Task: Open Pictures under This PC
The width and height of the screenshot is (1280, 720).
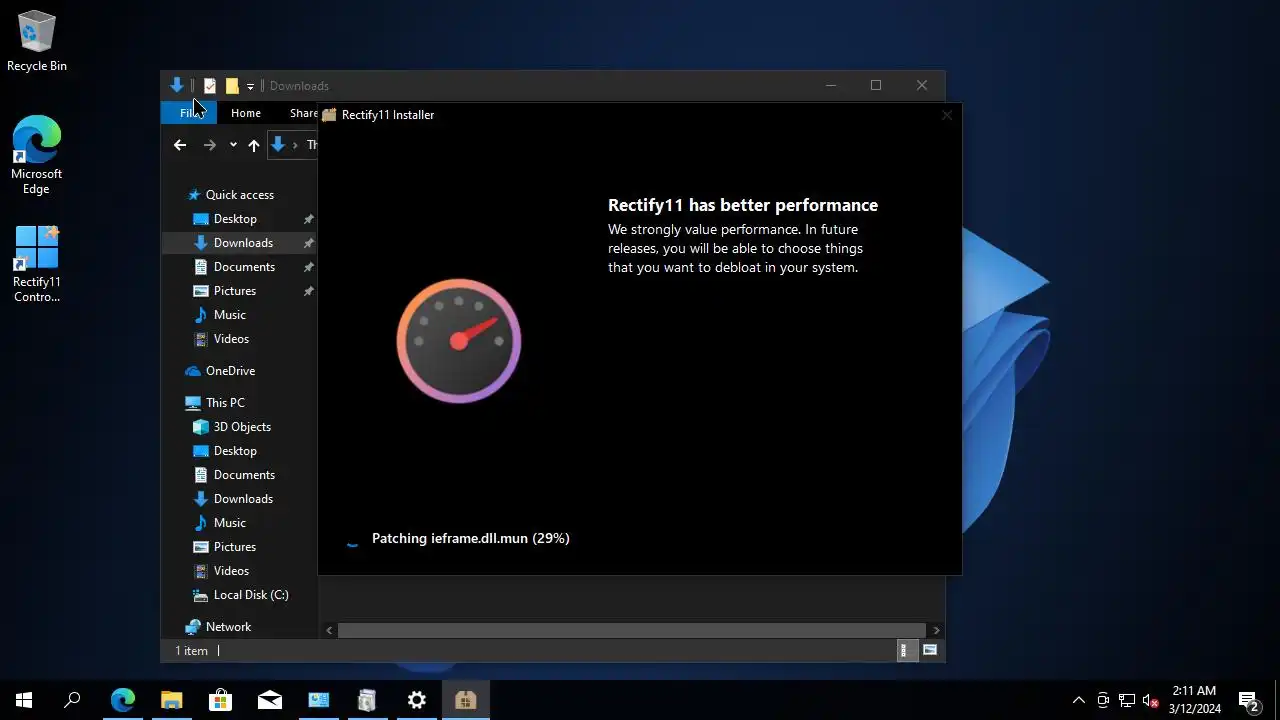Action: point(235,547)
